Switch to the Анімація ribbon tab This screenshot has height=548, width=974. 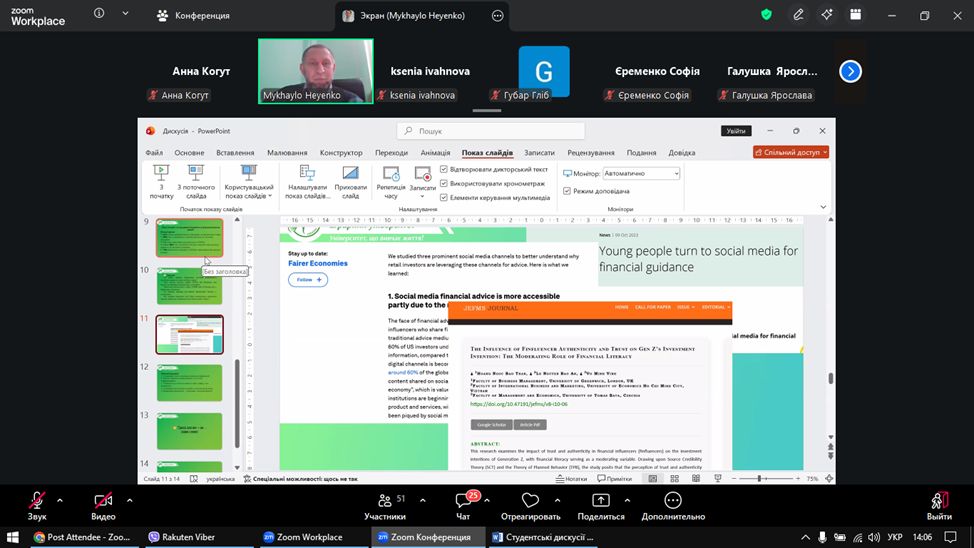(435, 153)
